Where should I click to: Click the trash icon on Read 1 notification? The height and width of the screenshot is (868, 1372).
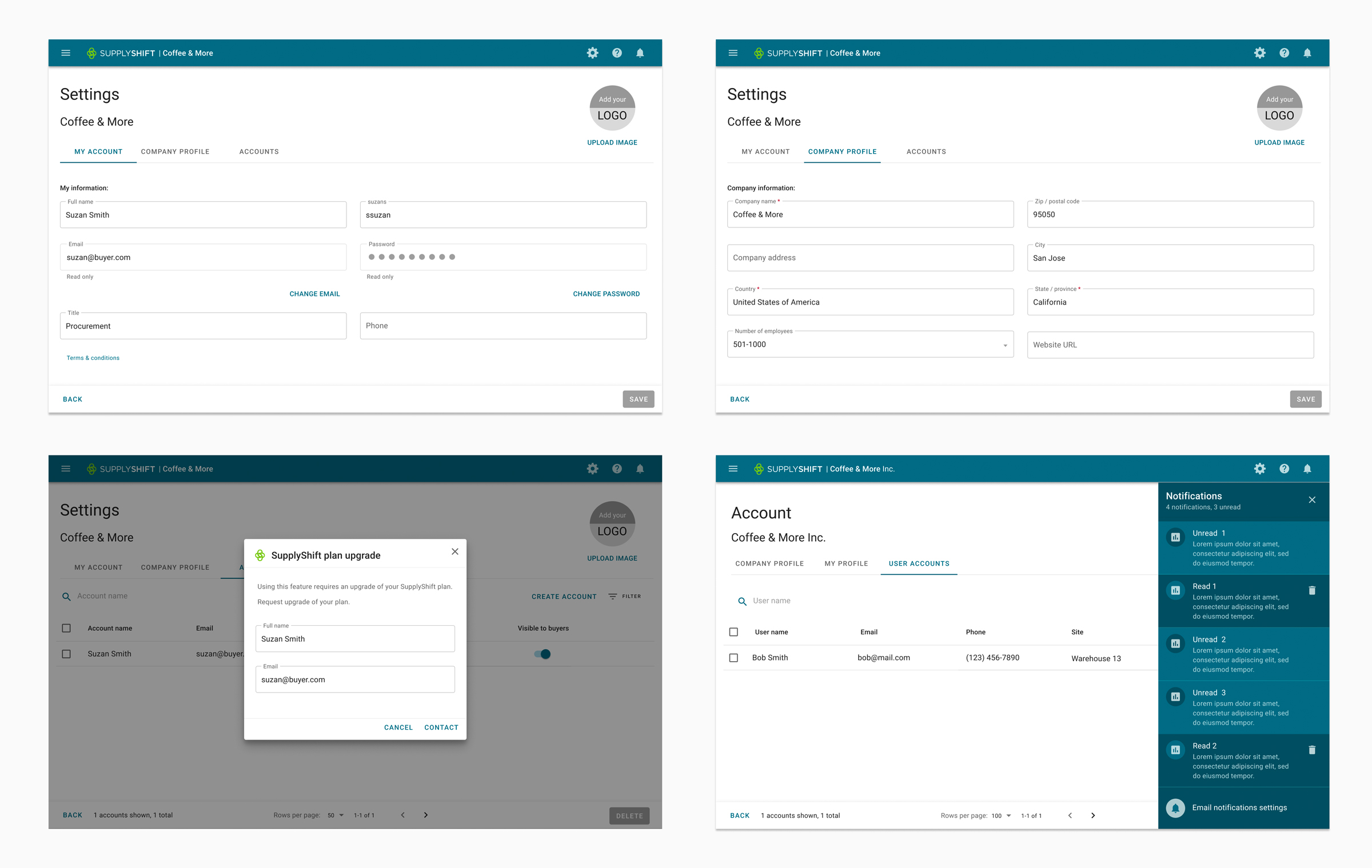1311,590
